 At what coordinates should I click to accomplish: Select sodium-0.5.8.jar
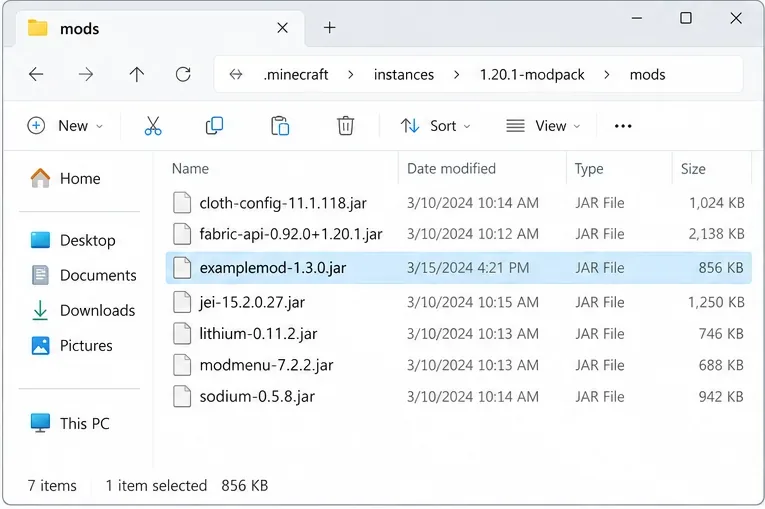(459, 396)
